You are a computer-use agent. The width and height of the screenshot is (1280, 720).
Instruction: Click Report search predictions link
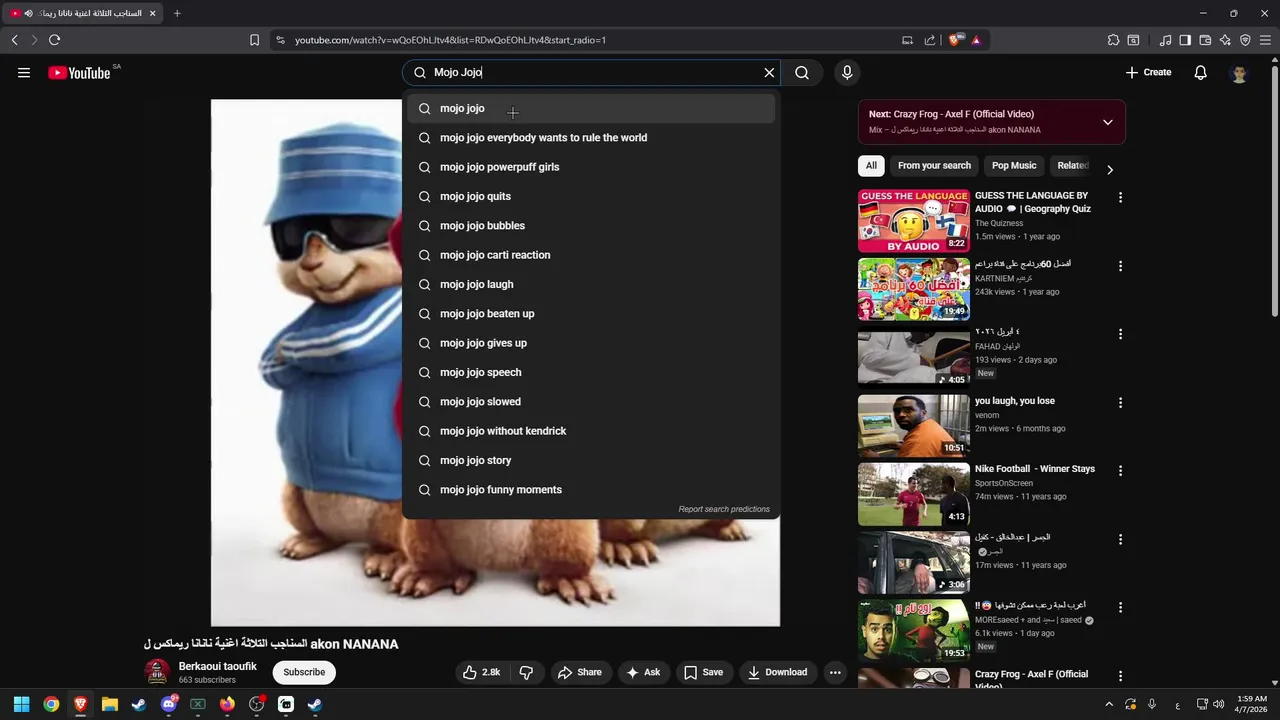tap(724, 509)
